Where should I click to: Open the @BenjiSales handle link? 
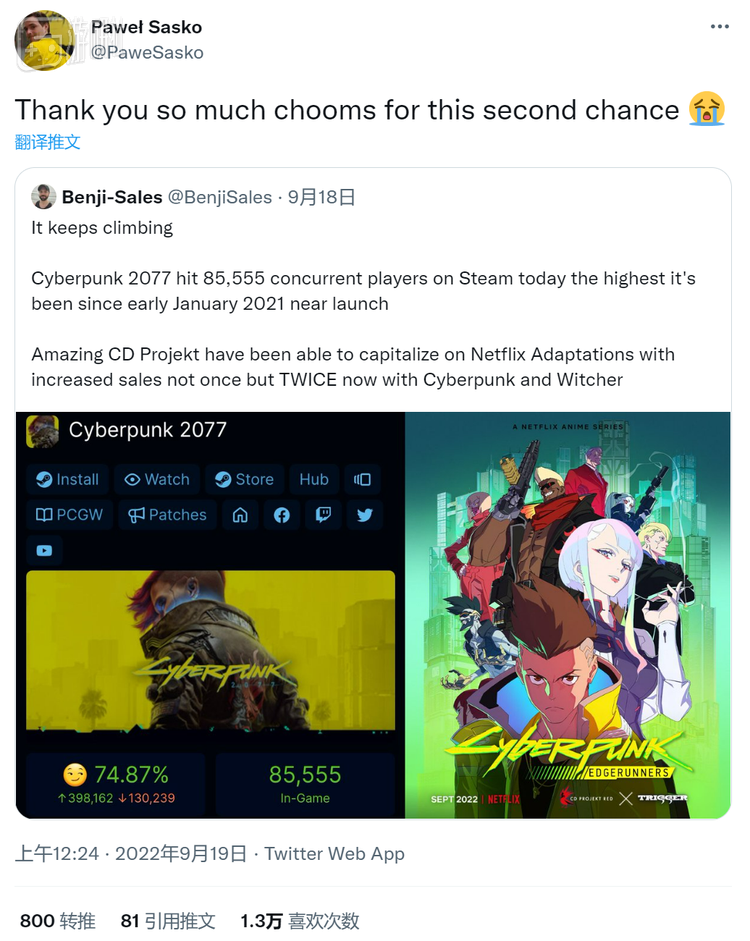(x=220, y=197)
